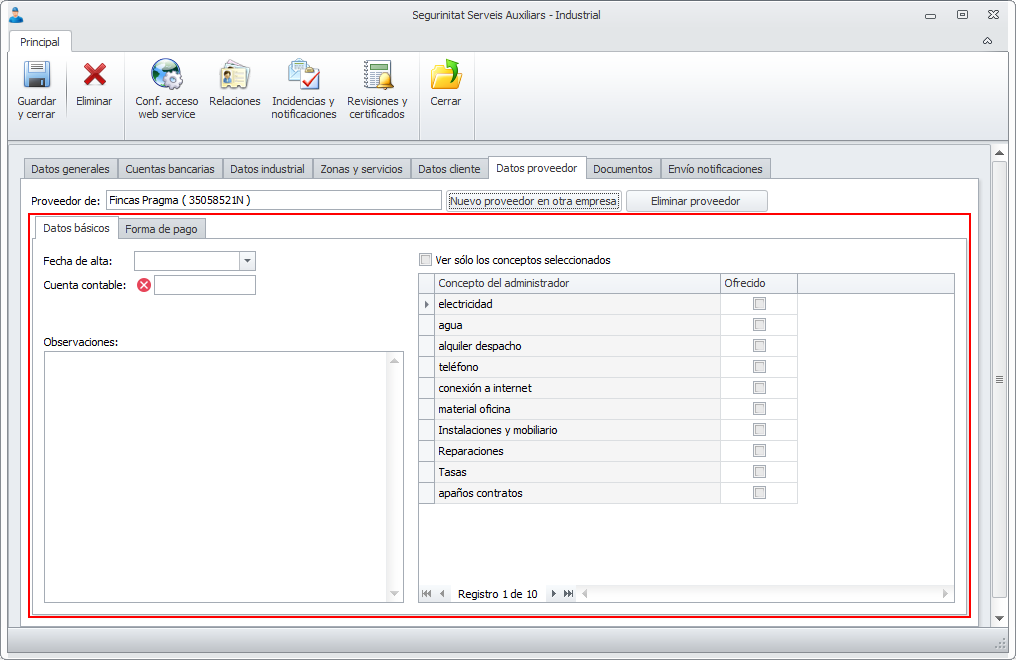Image resolution: width=1016 pixels, height=660 pixels.
Task: Check Ofrecido for teléfono
Action: [760, 367]
